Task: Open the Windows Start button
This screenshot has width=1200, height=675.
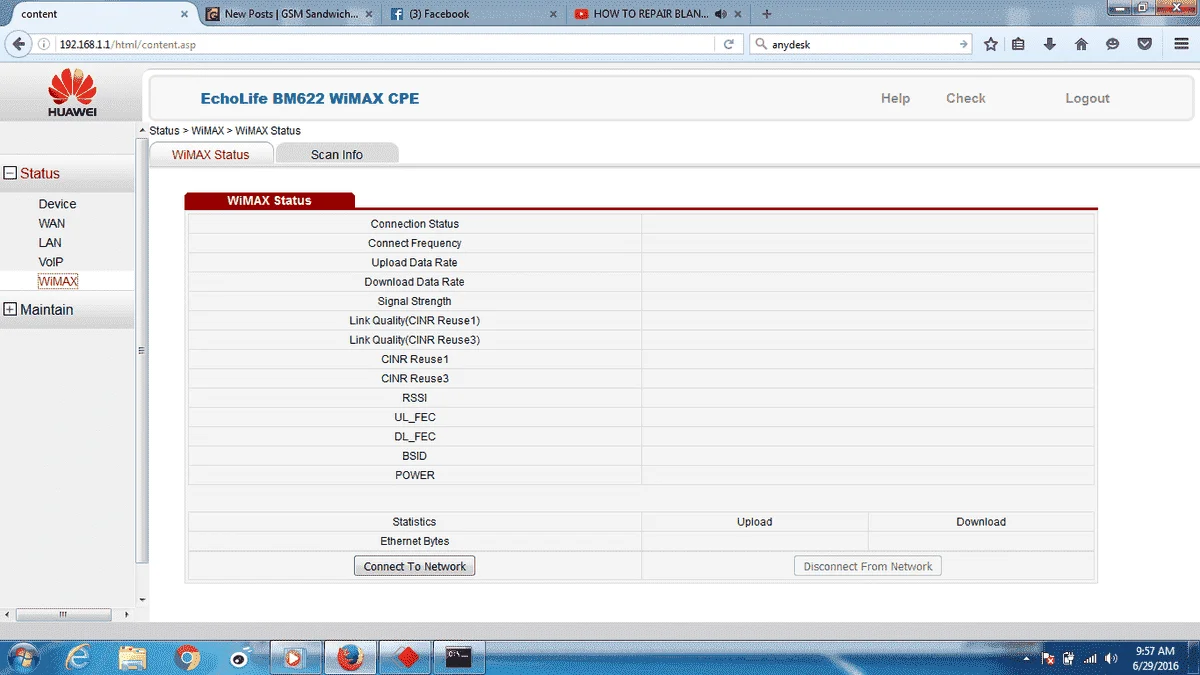Action: tap(22, 657)
